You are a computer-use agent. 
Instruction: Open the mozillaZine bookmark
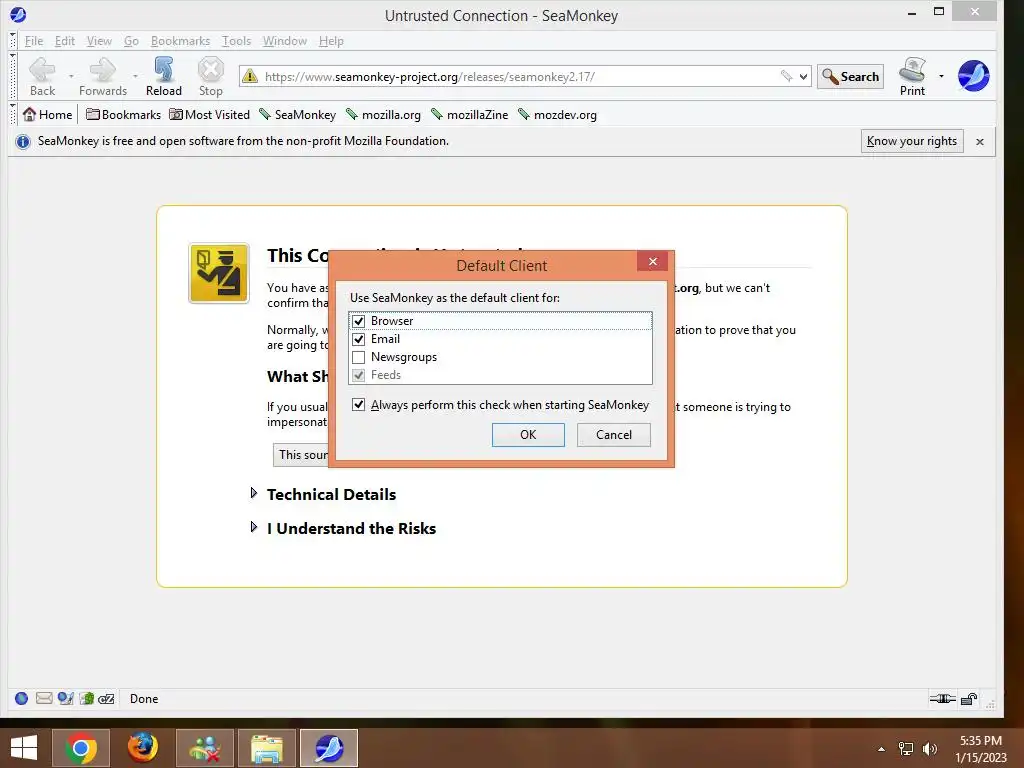pos(470,115)
